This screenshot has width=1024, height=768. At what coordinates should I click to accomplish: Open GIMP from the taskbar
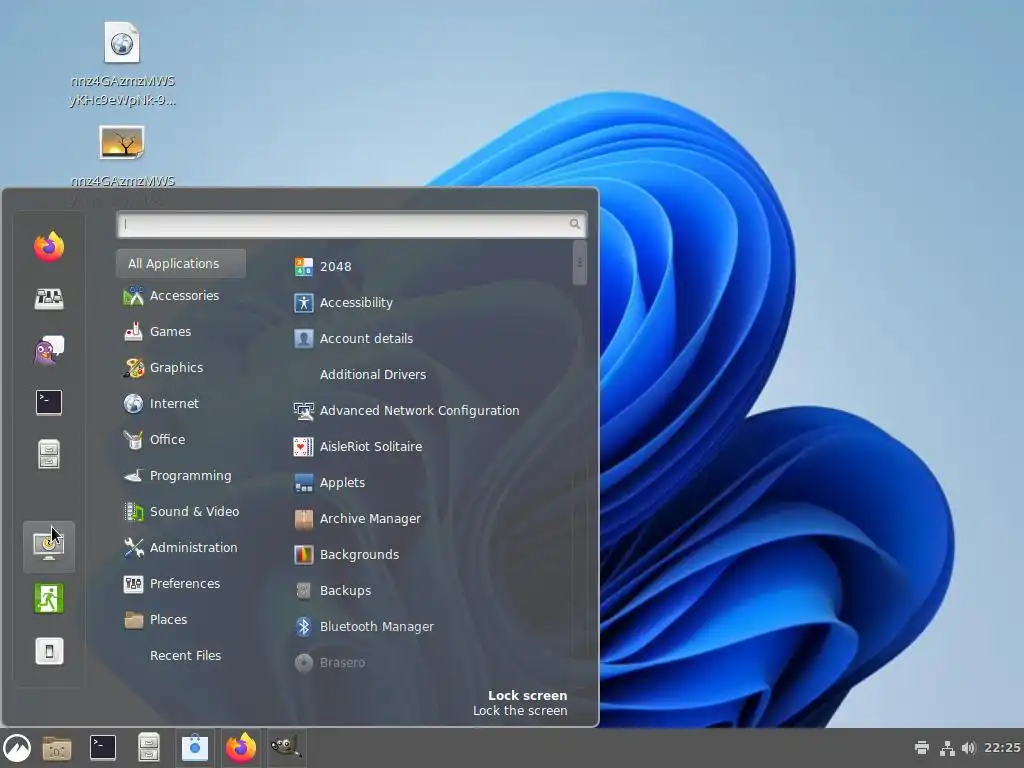(x=286, y=746)
